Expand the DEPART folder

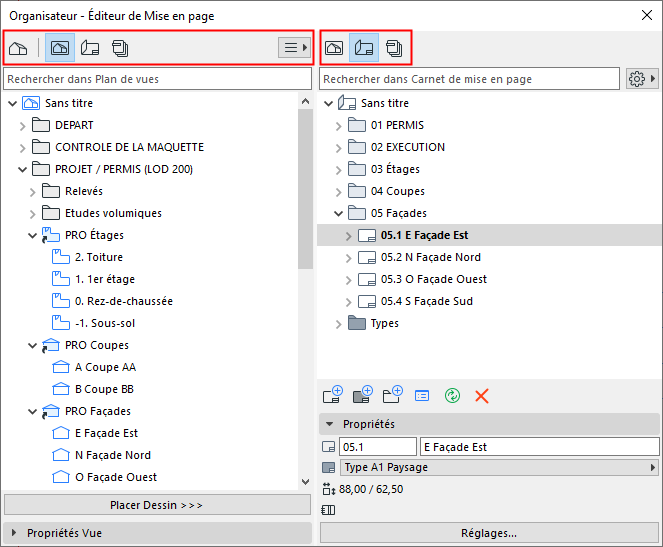pos(22,126)
